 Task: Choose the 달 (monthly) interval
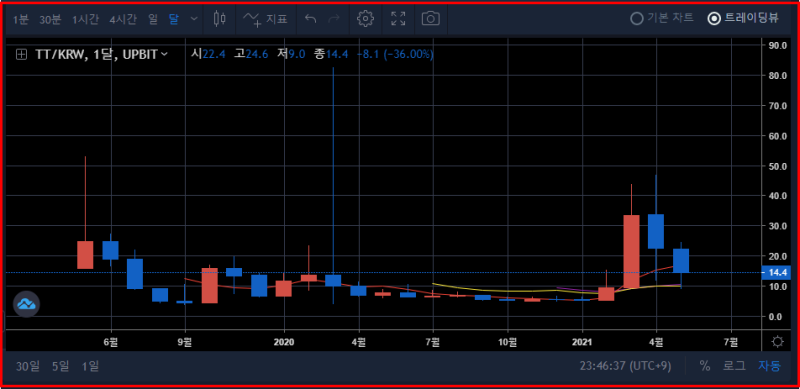point(174,19)
